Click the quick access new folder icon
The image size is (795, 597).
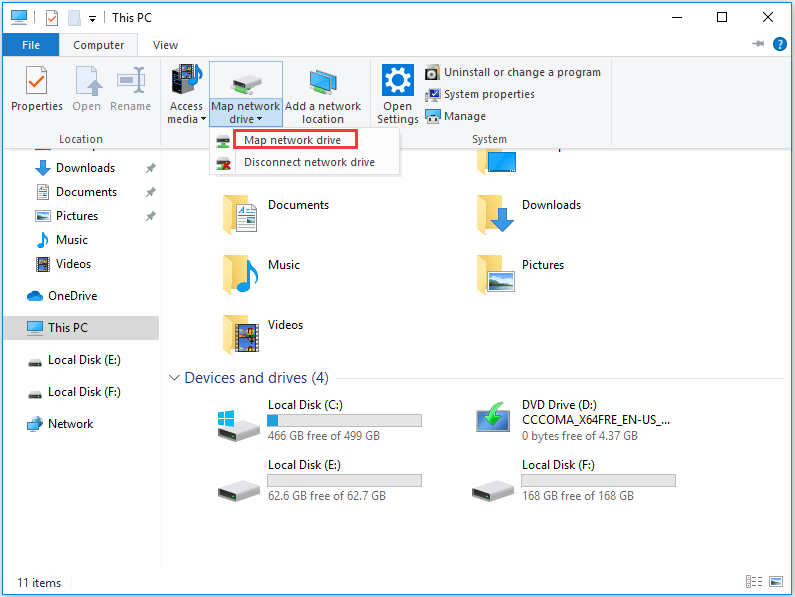tap(75, 18)
